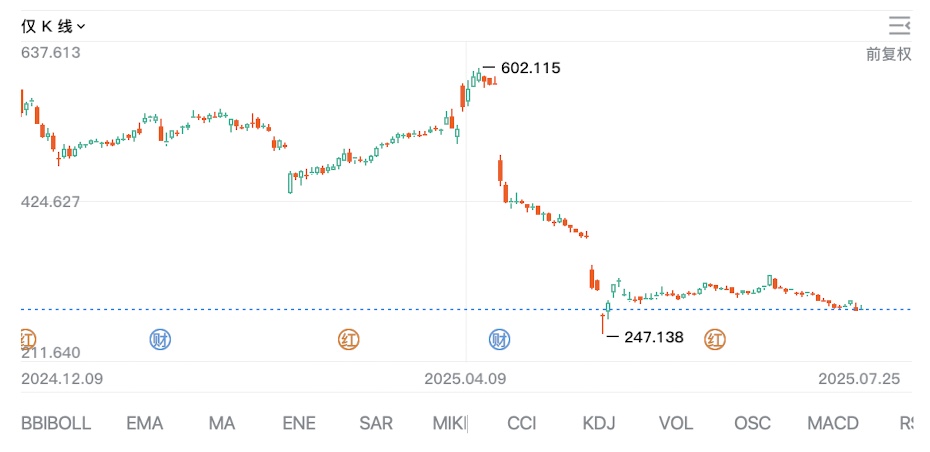Choose the MA indicator tab
Viewport: 930px width, 452px height.
[221, 423]
